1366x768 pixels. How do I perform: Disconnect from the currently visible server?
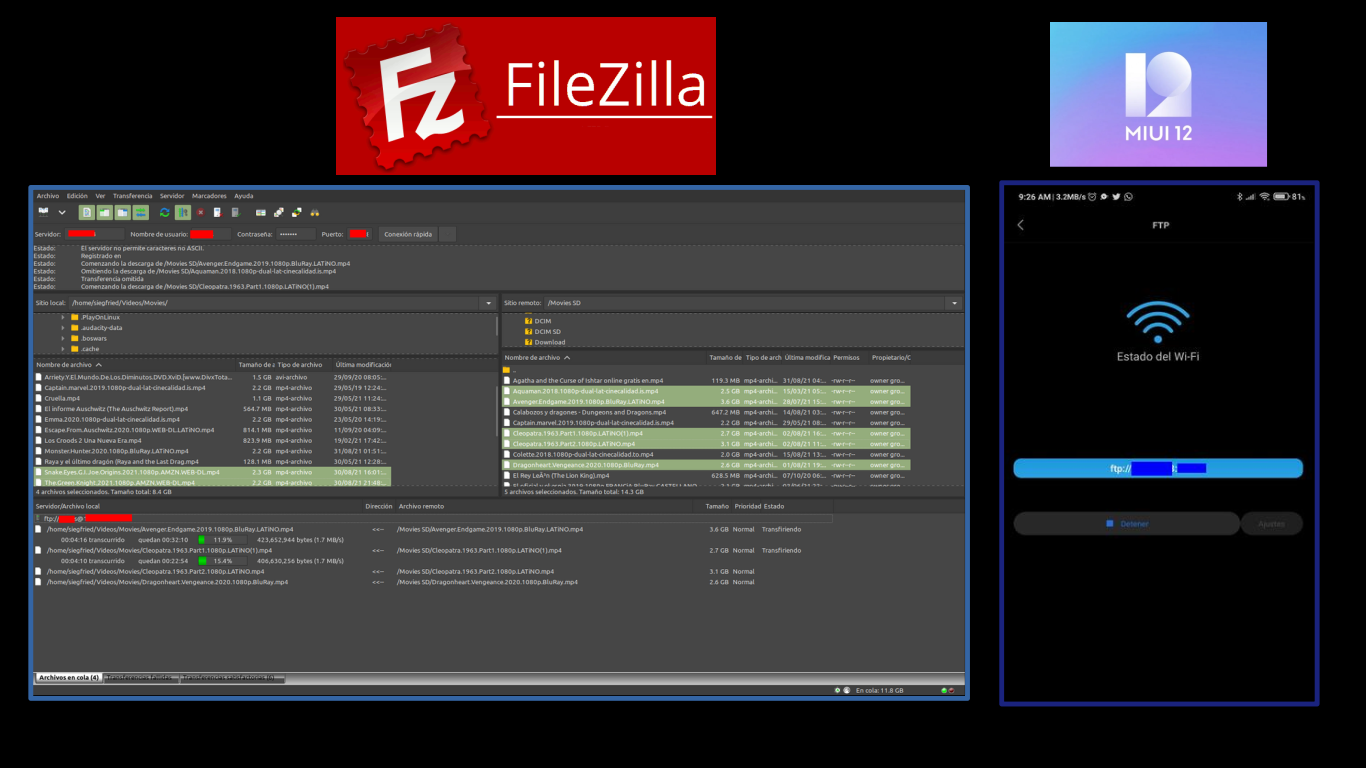click(x=217, y=212)
